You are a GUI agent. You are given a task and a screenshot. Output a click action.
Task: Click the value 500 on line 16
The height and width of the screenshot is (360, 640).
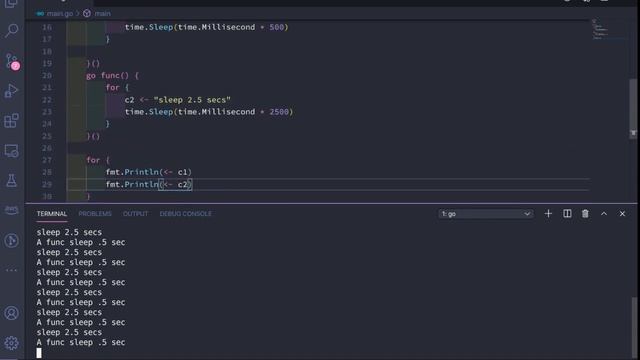point(276,27)
